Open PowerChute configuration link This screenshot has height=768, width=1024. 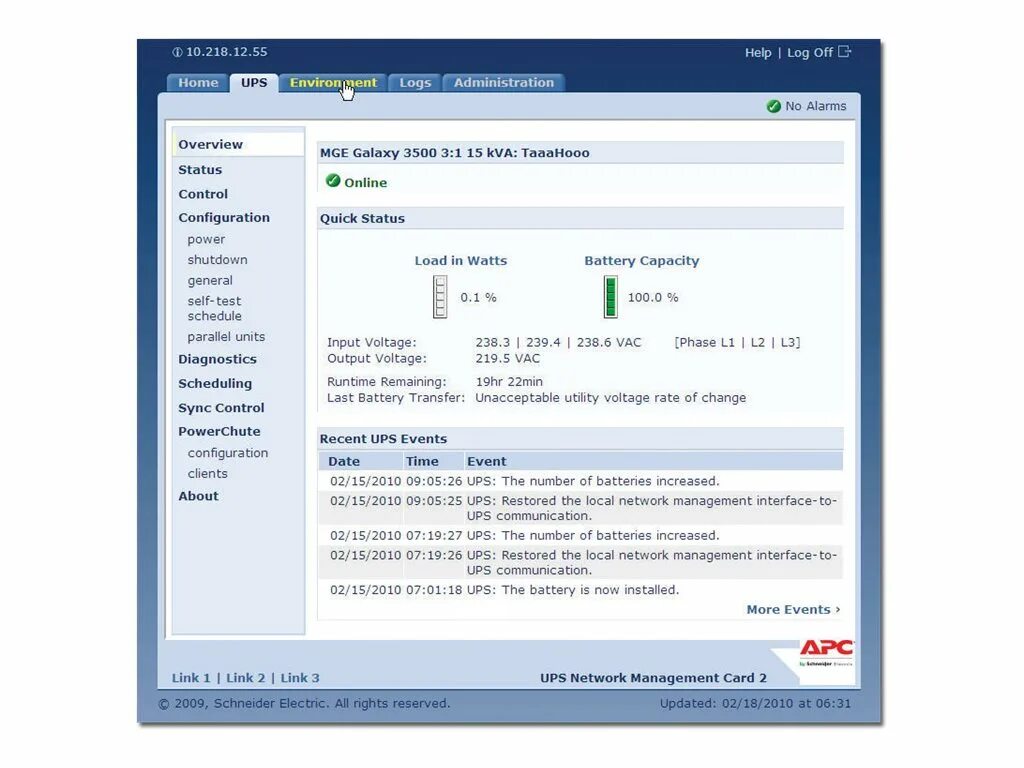click(x=228, y=453)
